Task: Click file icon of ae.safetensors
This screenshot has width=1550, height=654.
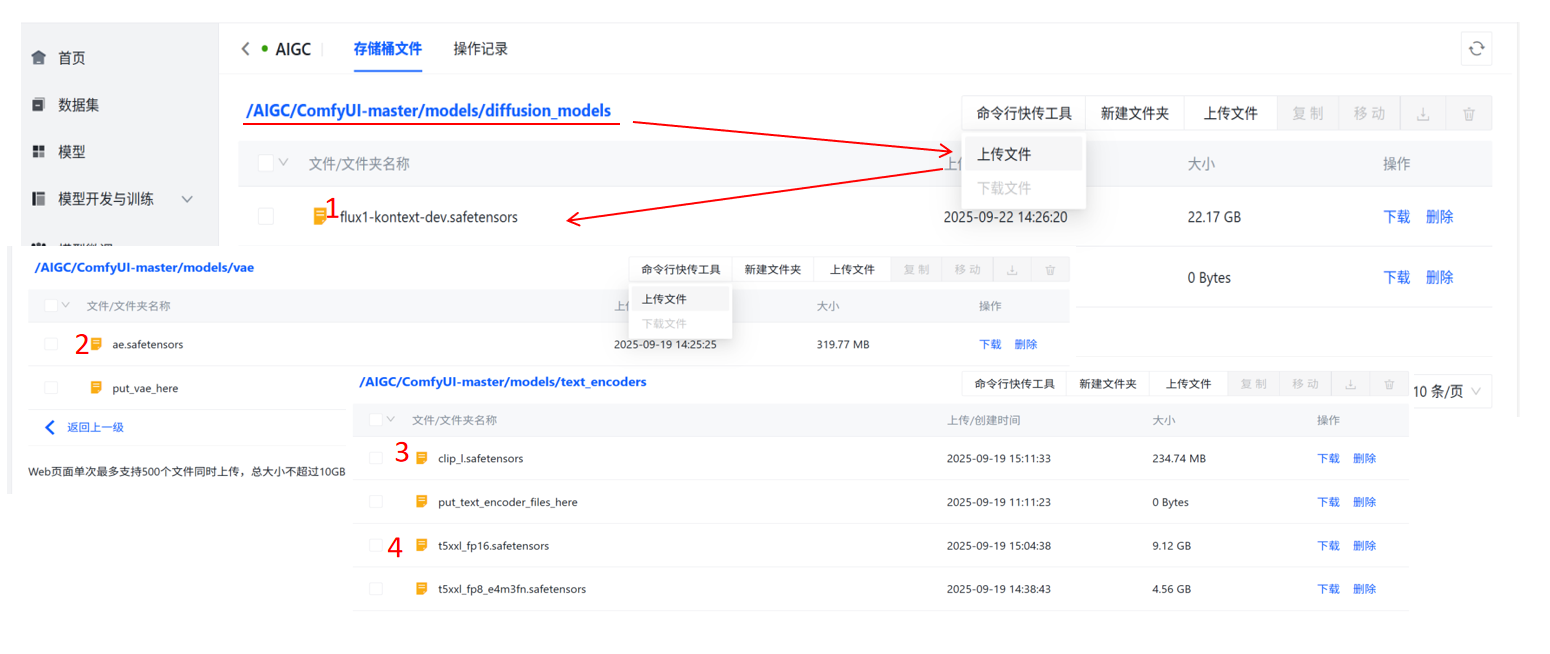Action: 97,343
